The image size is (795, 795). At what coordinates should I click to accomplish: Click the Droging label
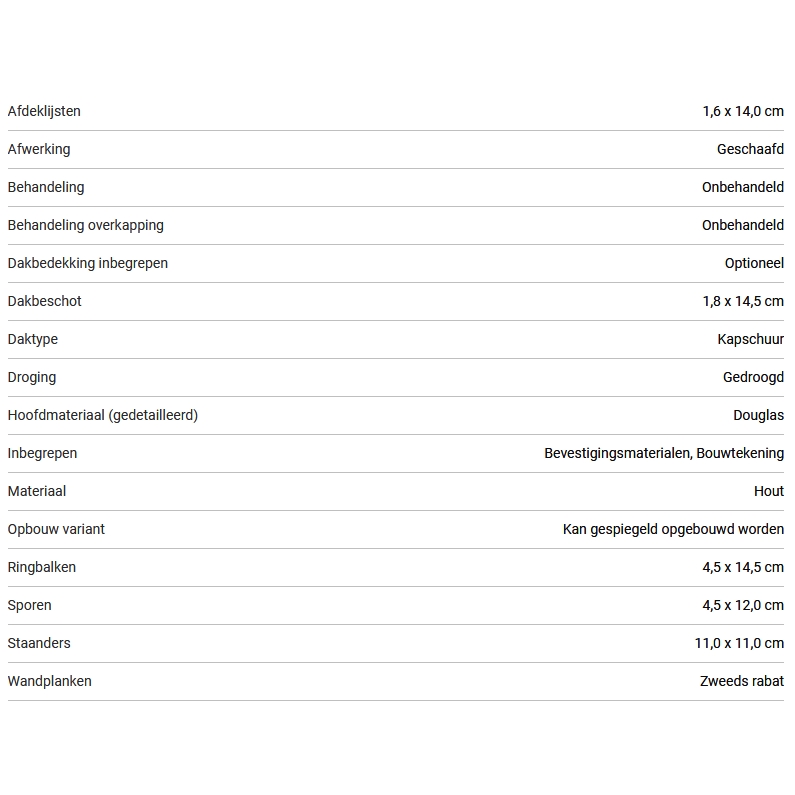(x=32, y=377)
